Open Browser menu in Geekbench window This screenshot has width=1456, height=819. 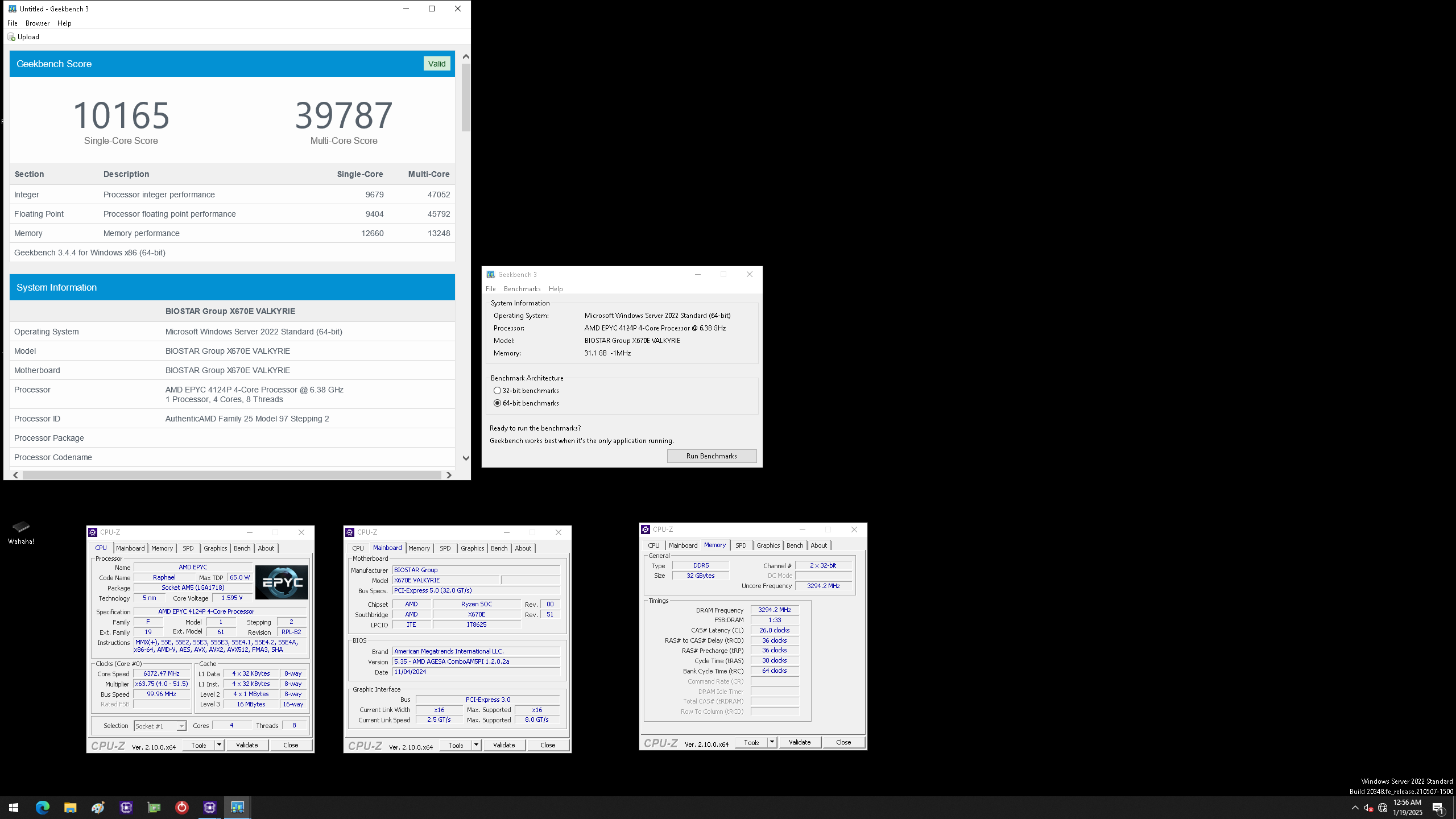(x=38, y=23)
